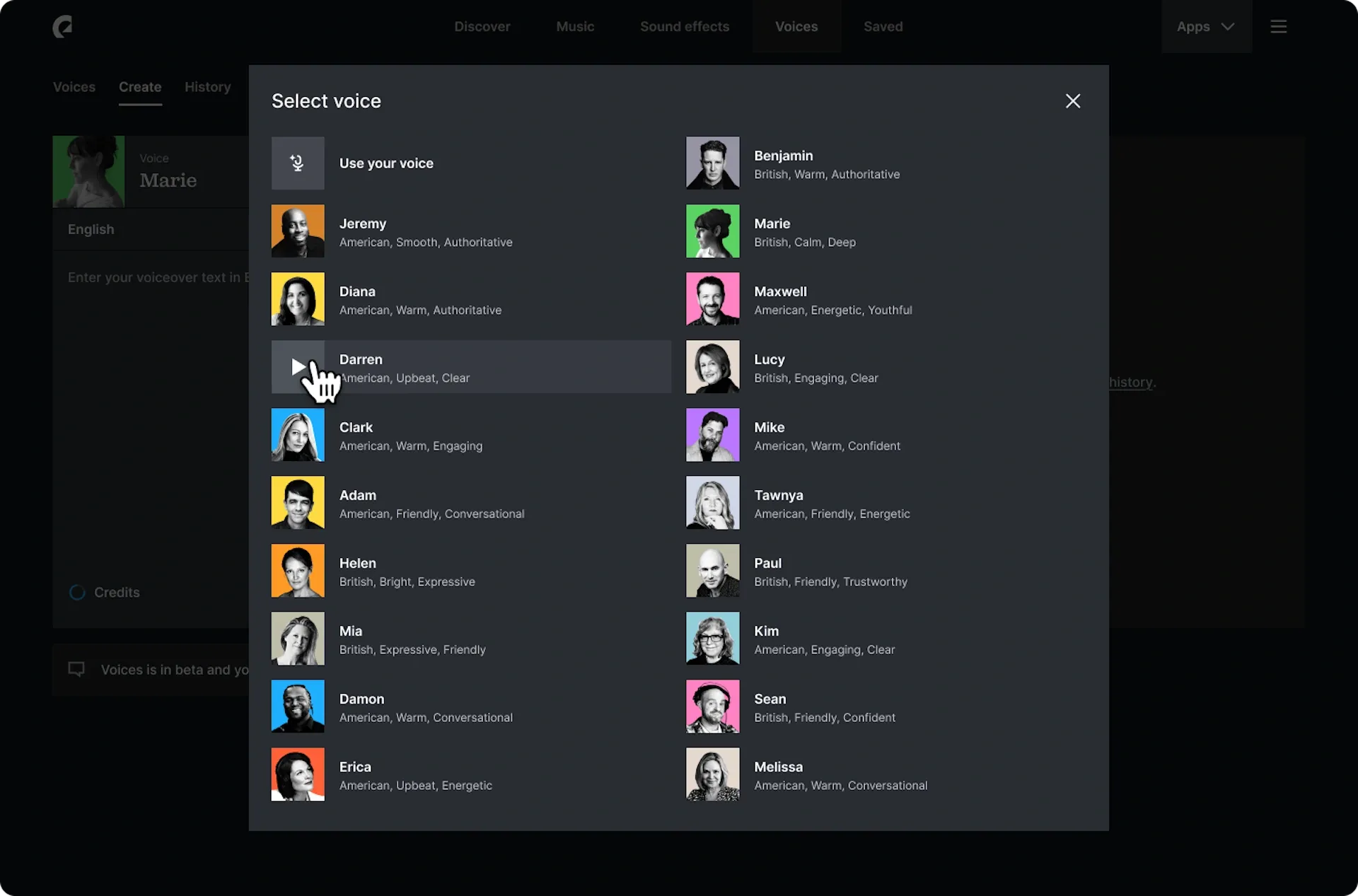This screenshot has height=896, width=1358.
Task: Open the Apps dropdown
Action: point(1205,26)
